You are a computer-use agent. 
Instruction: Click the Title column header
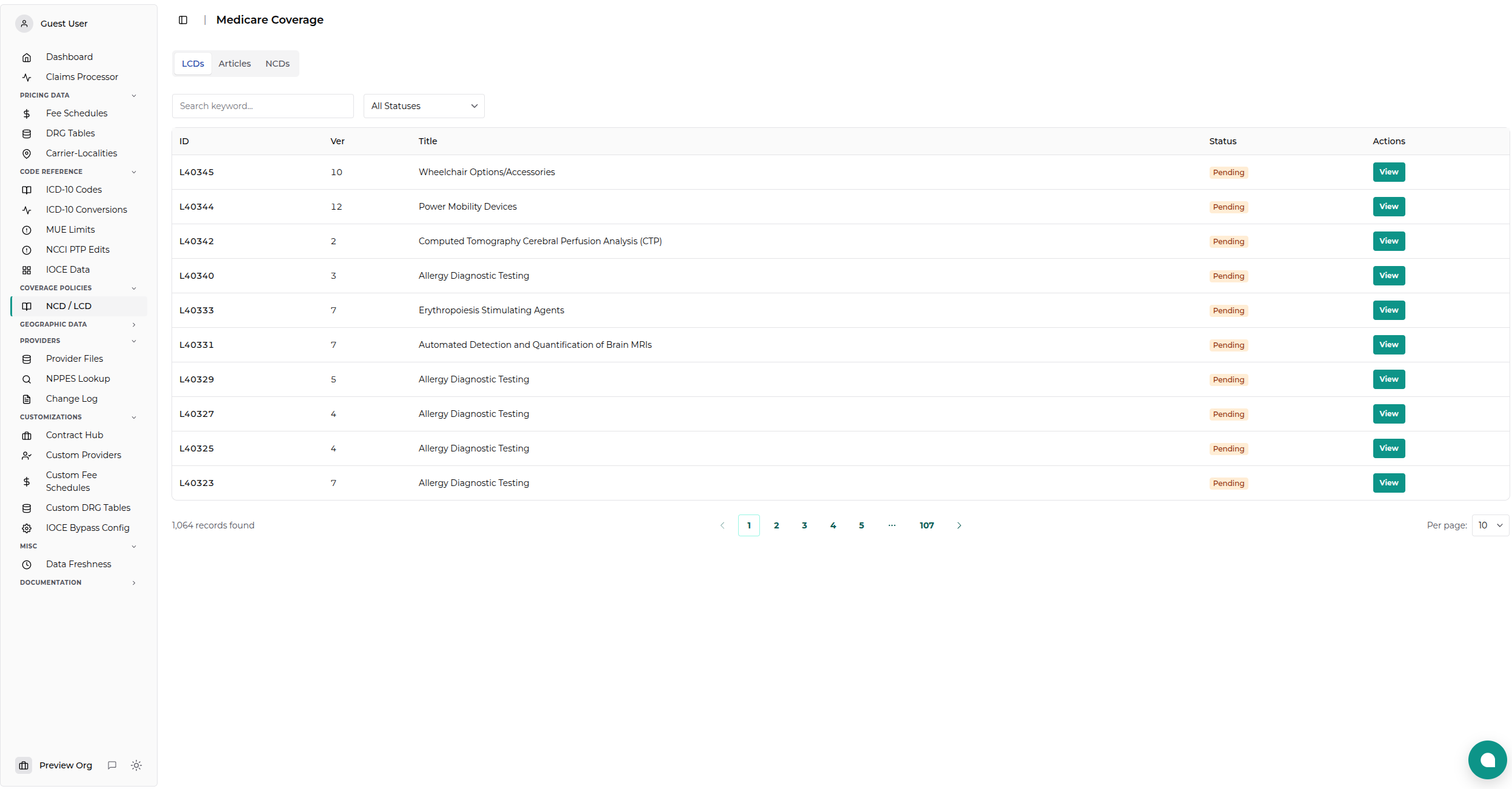[x=427, y=141]
